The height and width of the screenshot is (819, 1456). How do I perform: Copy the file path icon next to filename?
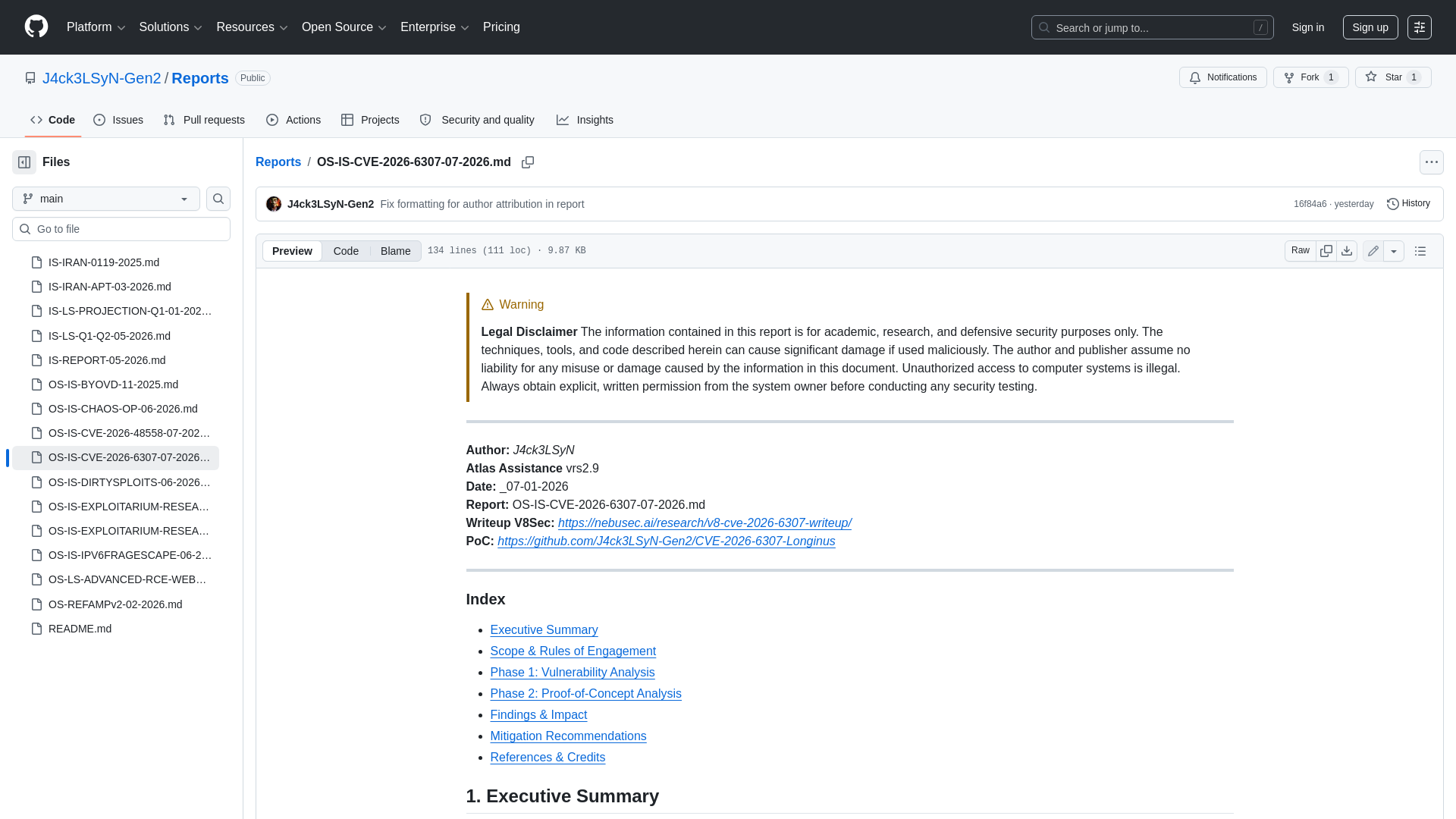point(528,162)
